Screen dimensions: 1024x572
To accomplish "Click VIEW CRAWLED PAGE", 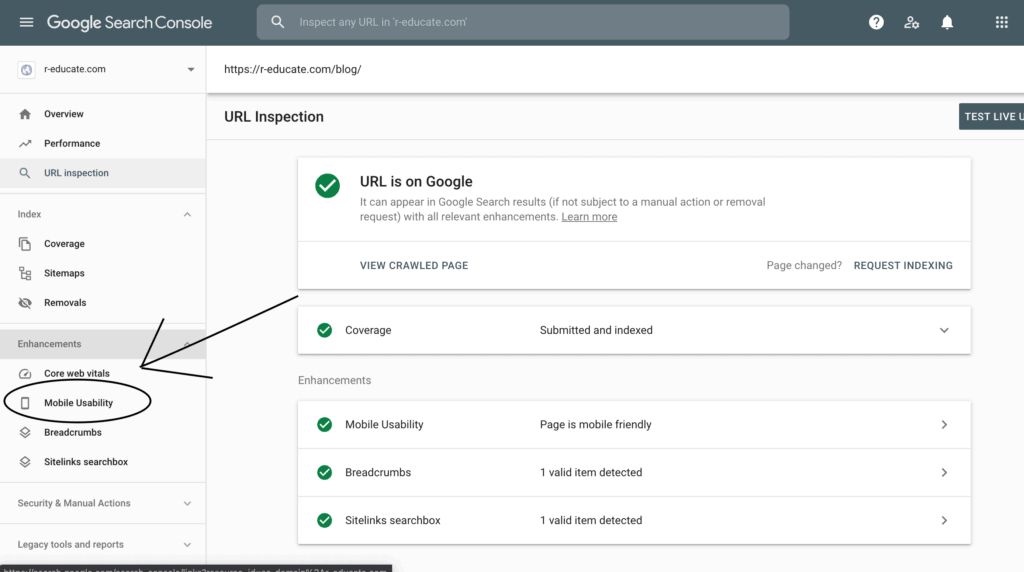I will pos(414,266).
